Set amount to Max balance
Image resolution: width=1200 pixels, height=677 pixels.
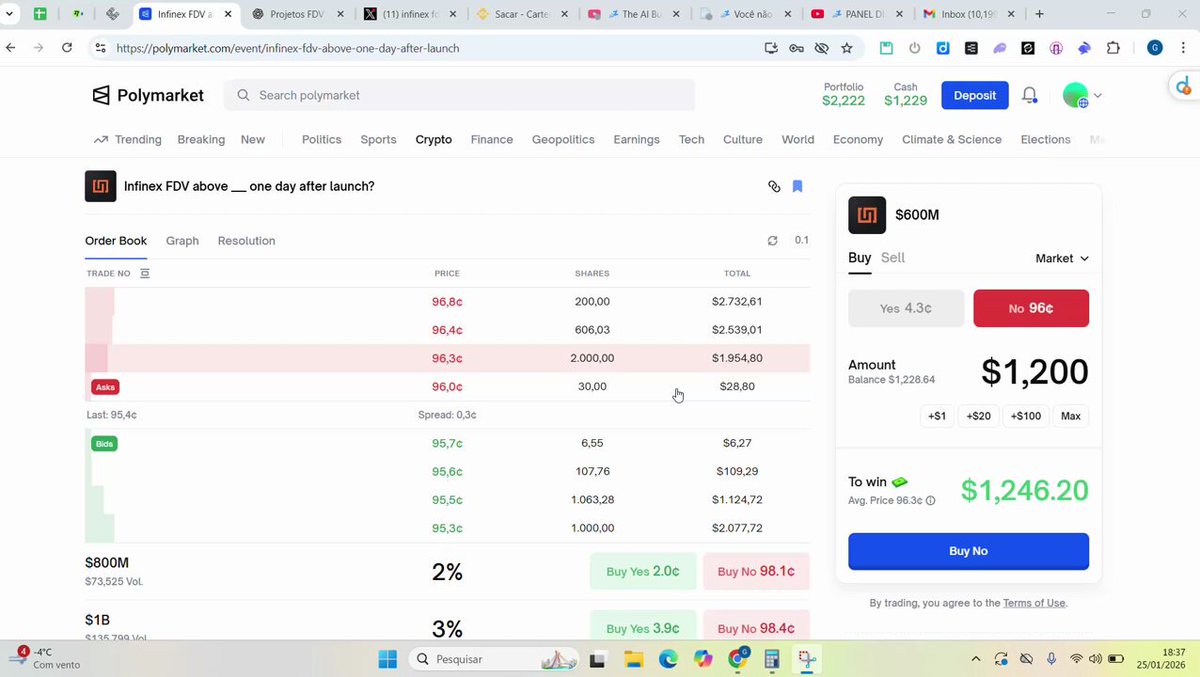pos(1071,416)
